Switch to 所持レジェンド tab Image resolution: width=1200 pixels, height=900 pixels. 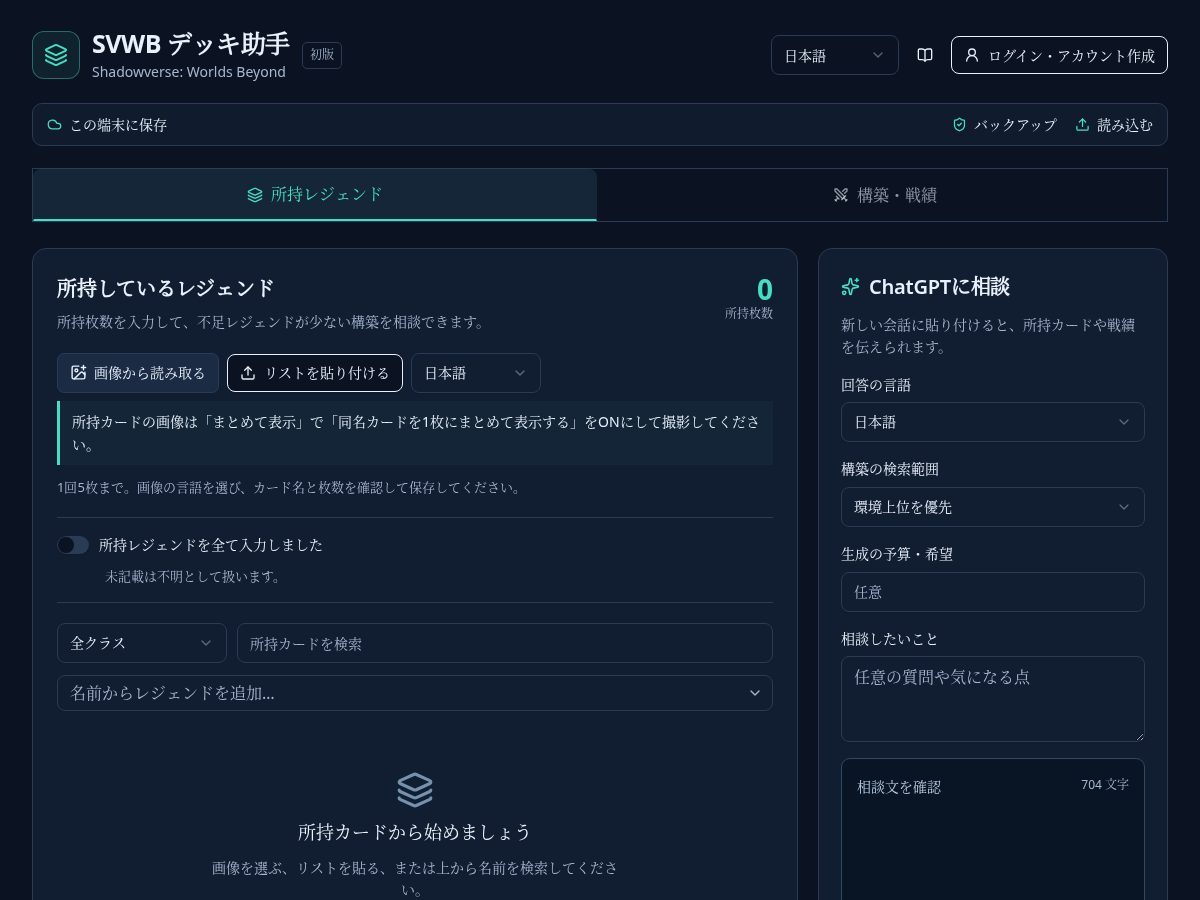click(315, 194)
